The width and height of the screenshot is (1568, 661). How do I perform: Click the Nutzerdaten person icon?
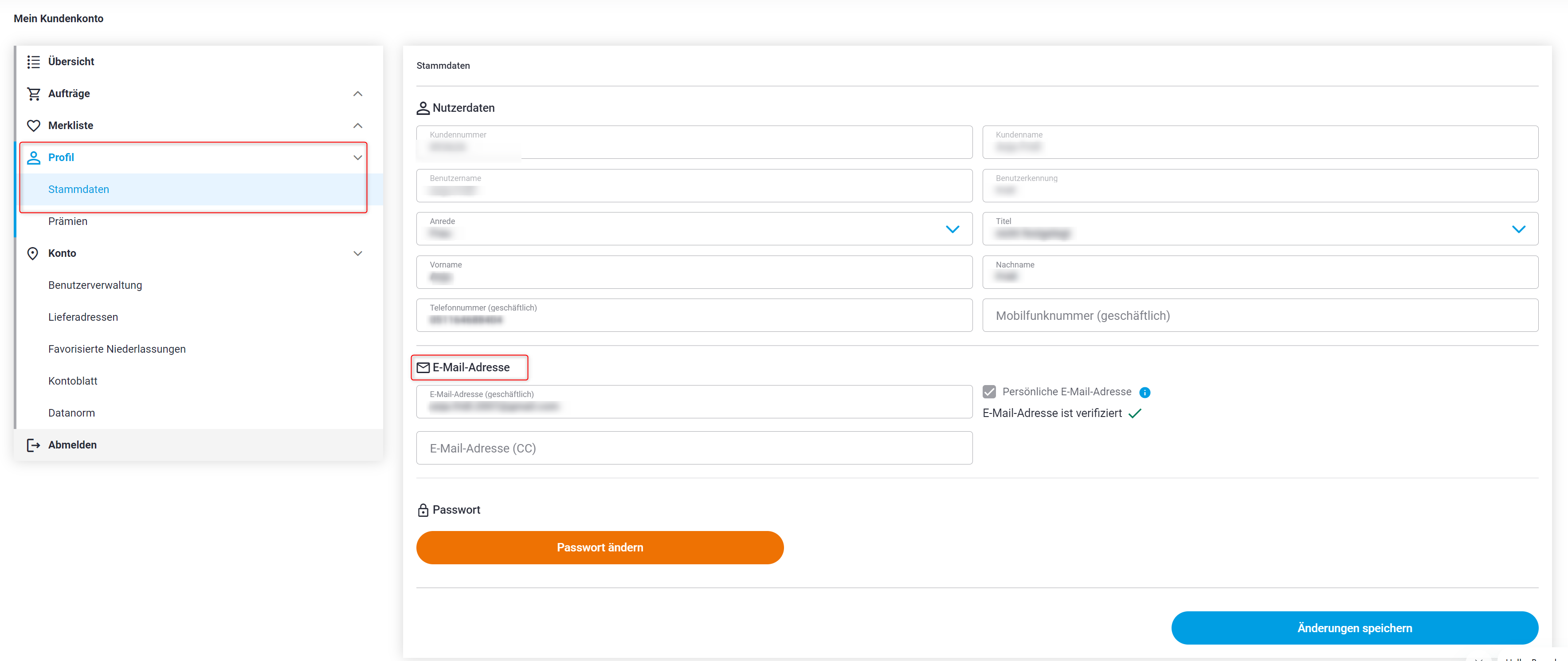pyautogui.click(x=423, y=108)
